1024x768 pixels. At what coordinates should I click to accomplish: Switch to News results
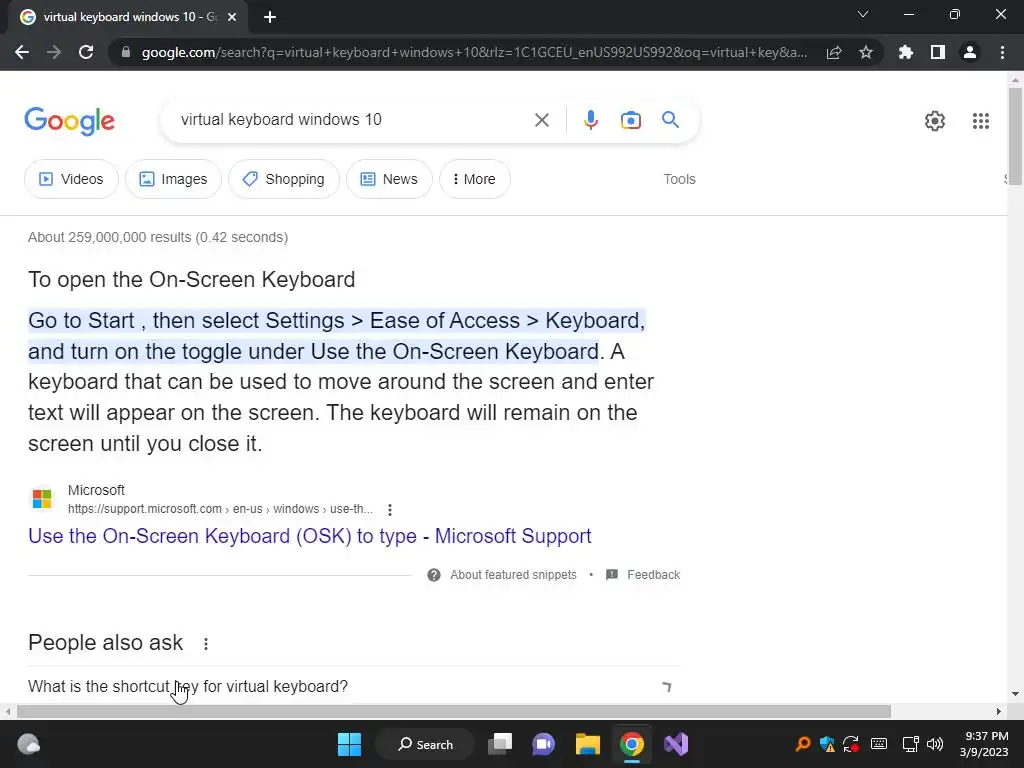point(389,179)
